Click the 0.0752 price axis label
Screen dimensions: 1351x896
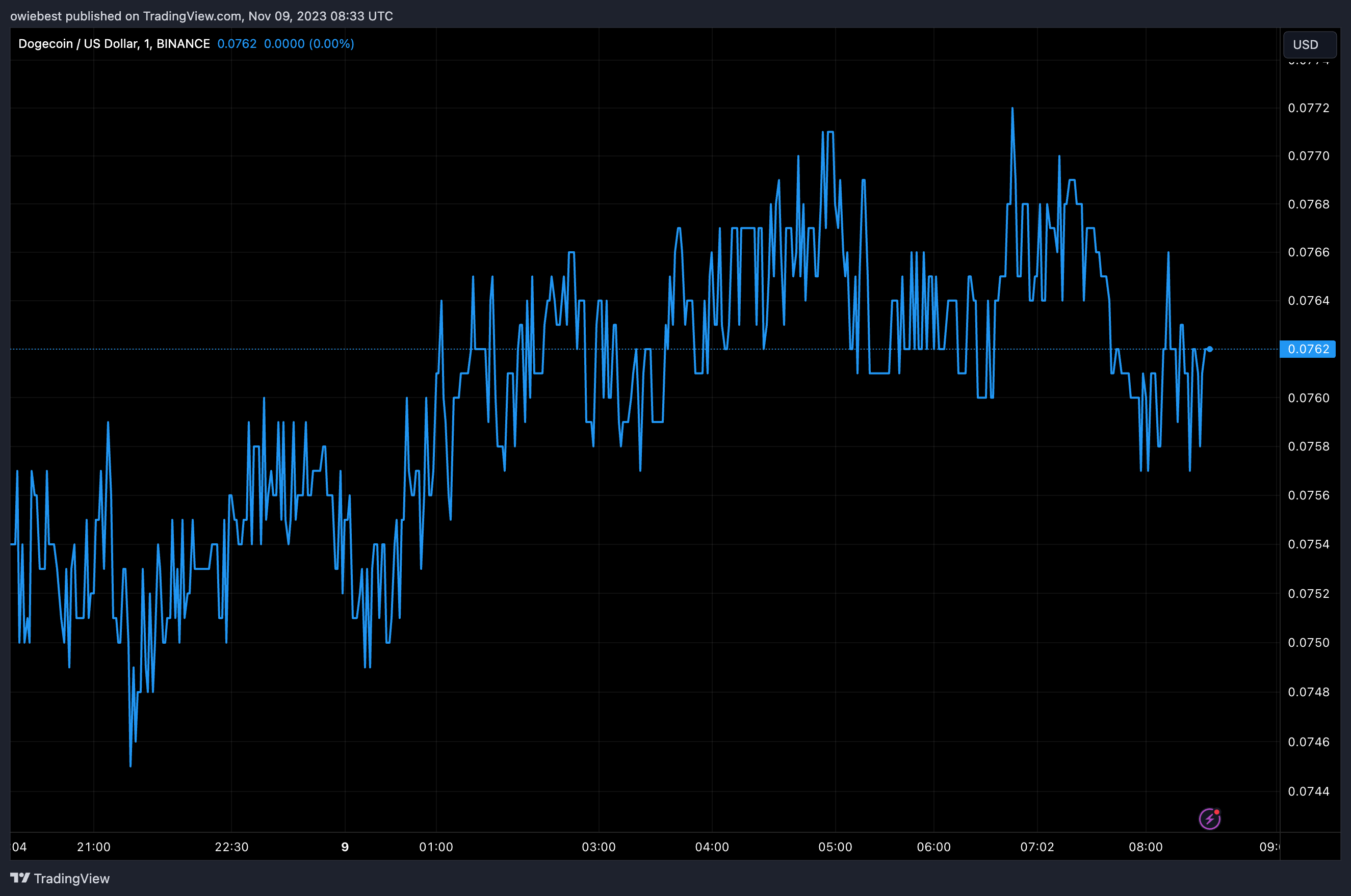[1309, 594]
